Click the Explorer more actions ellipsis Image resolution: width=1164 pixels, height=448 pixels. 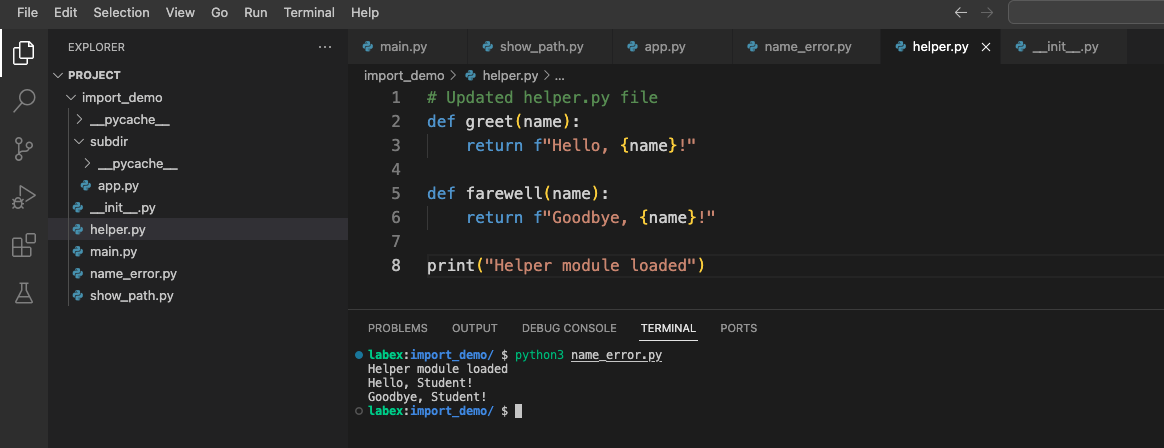click(324, 47)
